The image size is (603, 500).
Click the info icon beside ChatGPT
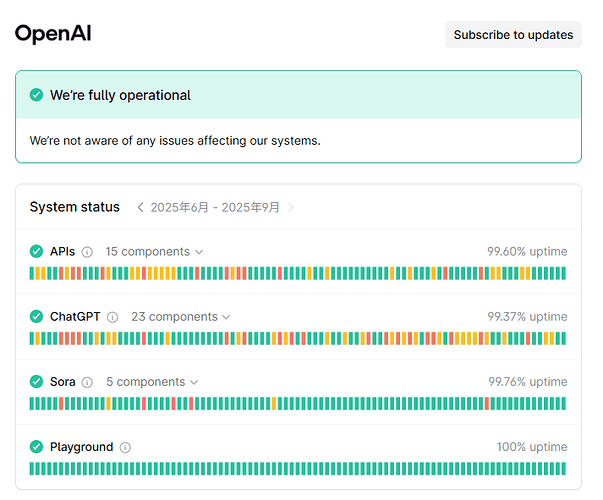(112, 317)
